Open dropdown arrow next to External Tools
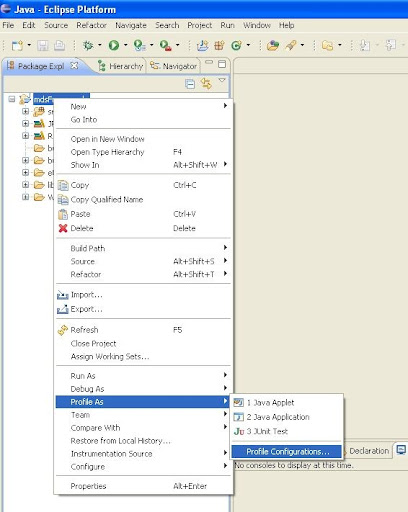Screen dimensions: 408x512 coord(178,45)
